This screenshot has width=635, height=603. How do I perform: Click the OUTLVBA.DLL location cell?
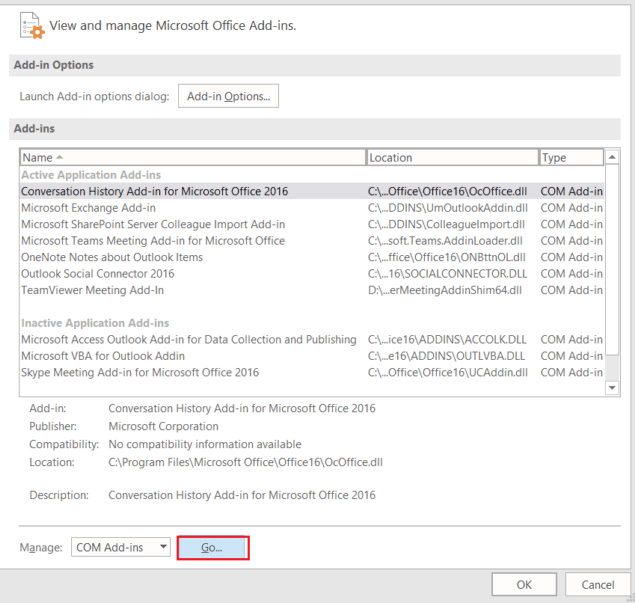click(x=446, y=356)
